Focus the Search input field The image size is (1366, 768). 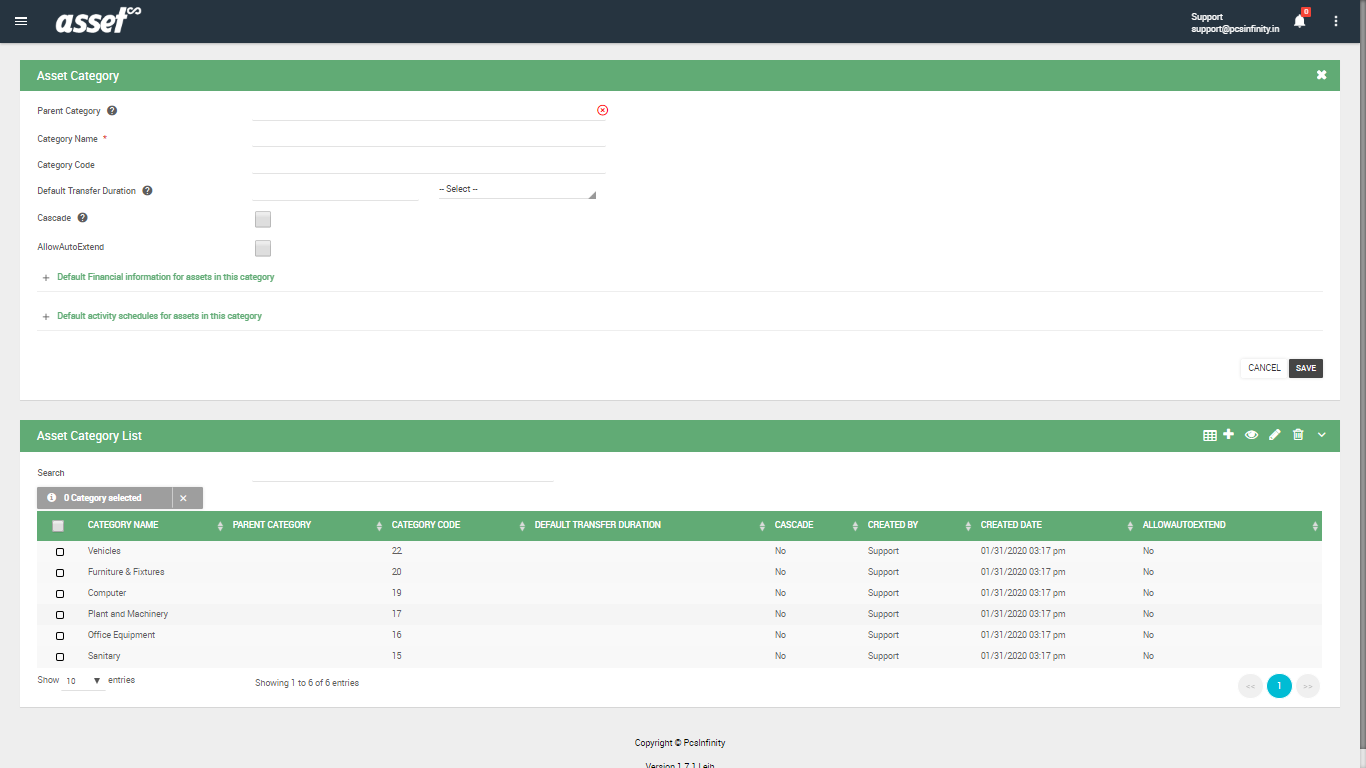pyautogui.click(x=402, y=472)
